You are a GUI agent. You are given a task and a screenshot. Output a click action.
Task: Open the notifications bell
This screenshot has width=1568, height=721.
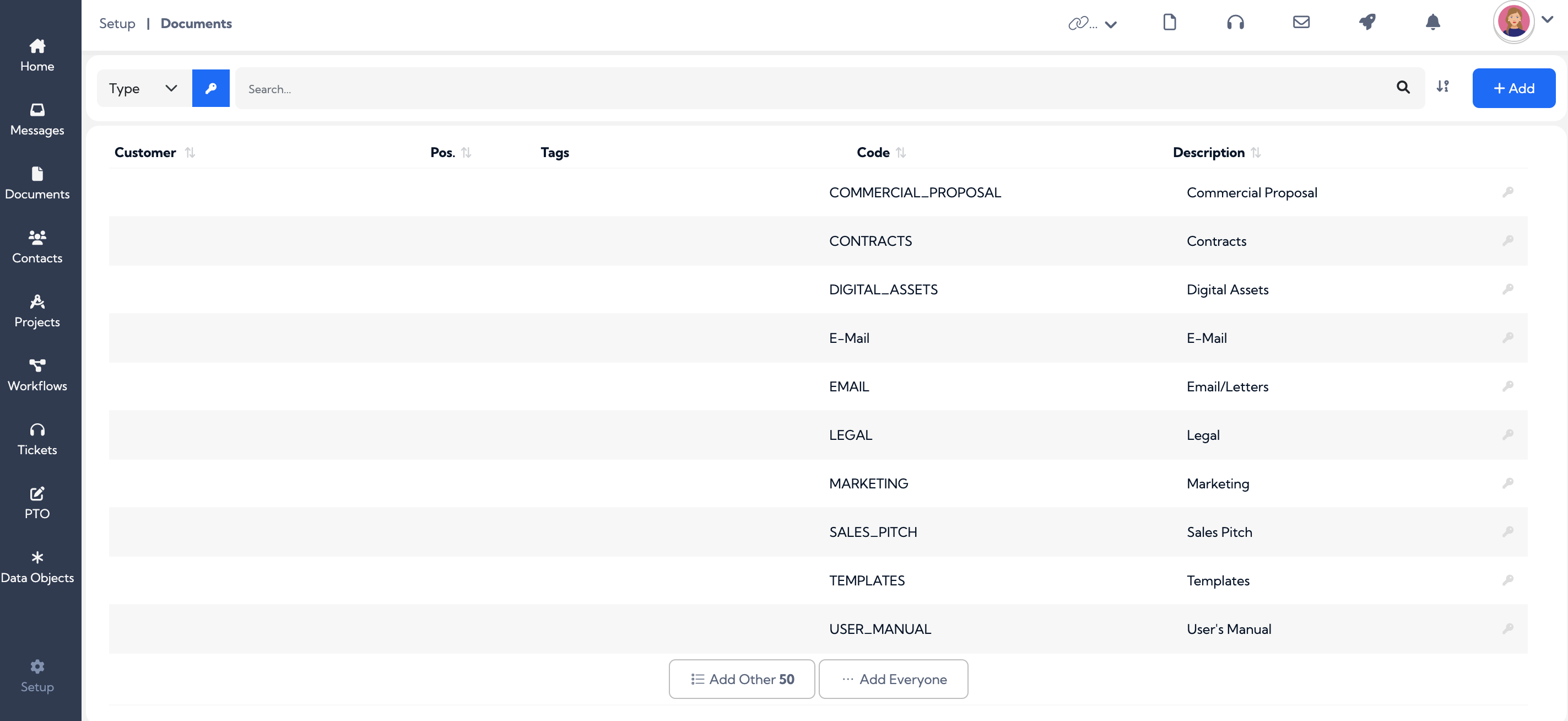coord(1433,23)
